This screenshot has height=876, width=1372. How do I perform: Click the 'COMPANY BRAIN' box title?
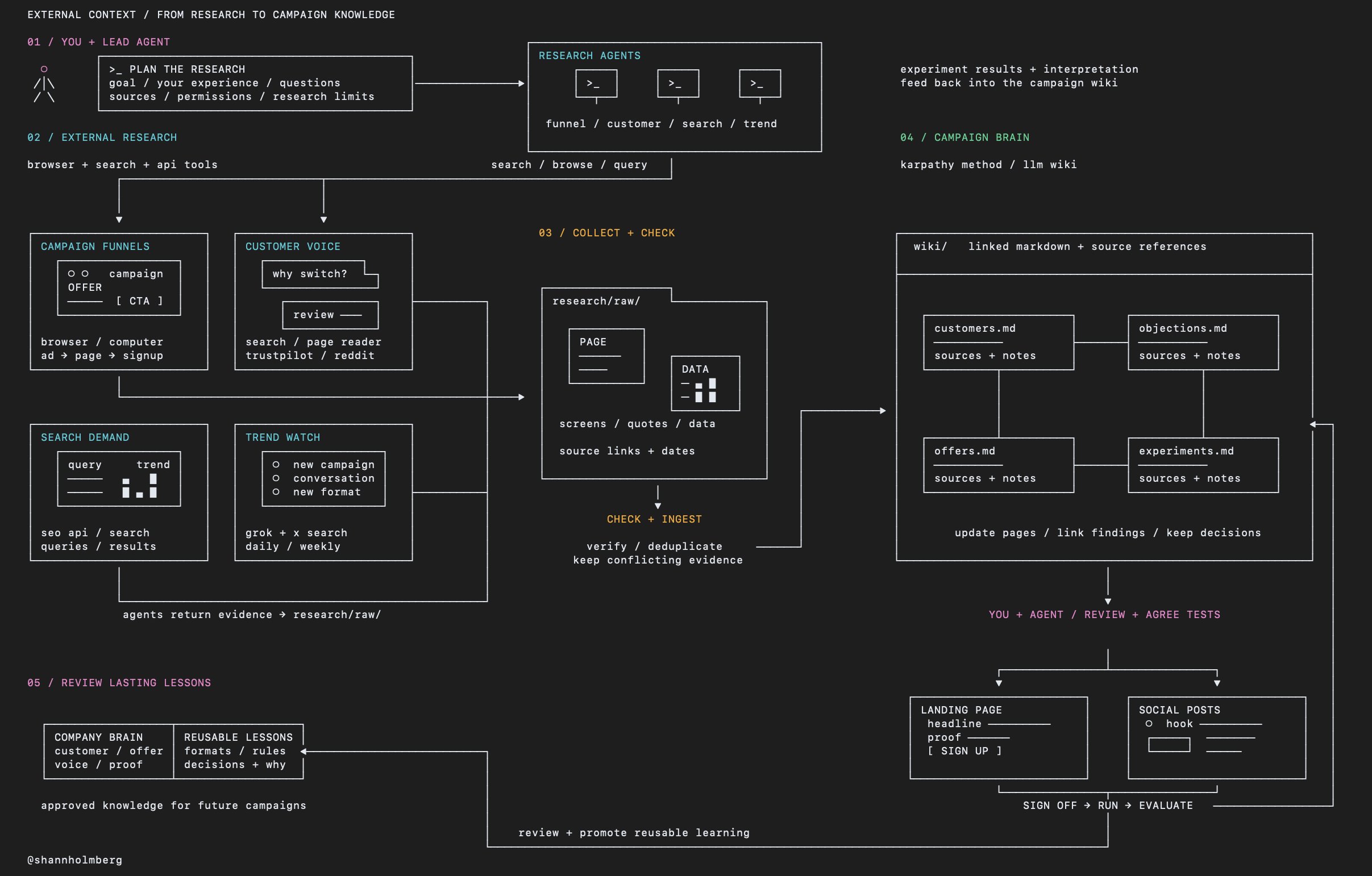point(98,737)
